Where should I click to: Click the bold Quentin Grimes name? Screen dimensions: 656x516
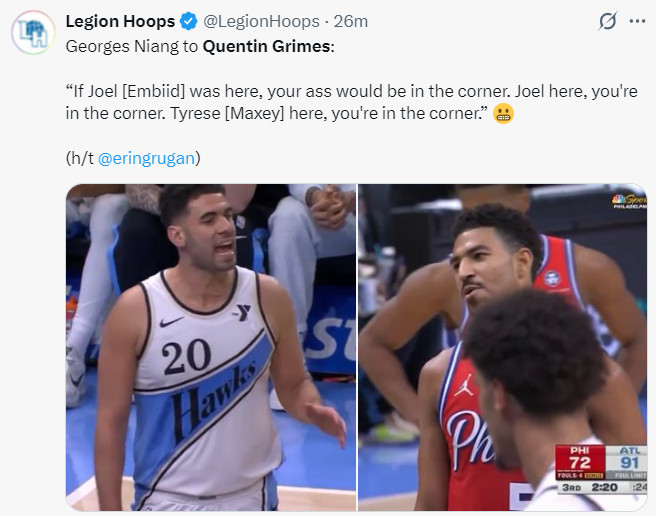266,46
